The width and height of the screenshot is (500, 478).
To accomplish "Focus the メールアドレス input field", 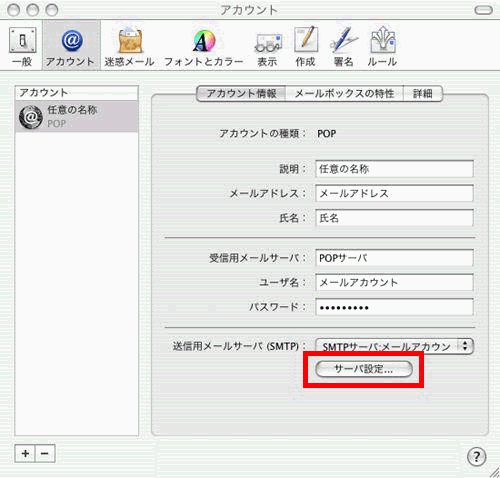I will 394,193.
